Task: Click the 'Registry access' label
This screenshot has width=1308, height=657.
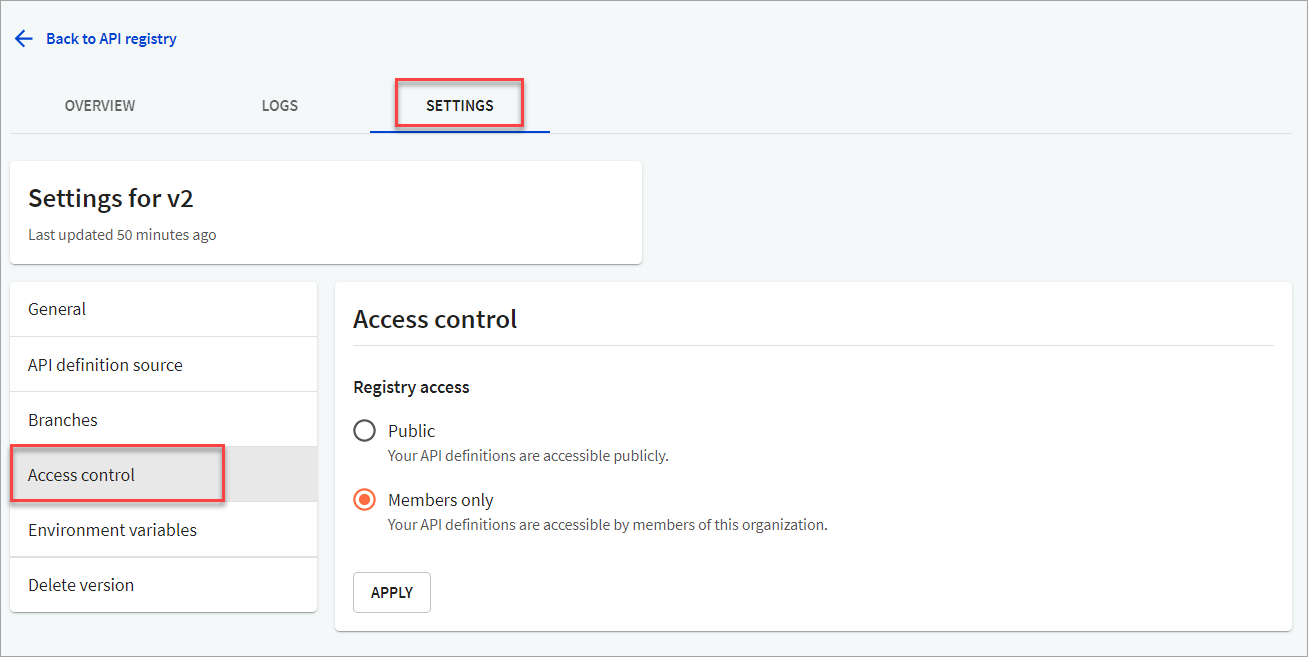Action: [411, 387]
